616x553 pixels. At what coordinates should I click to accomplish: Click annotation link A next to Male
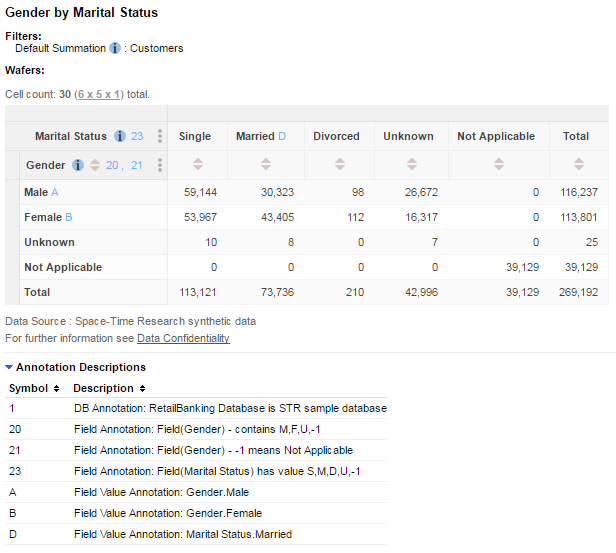[x=55, y=191]
